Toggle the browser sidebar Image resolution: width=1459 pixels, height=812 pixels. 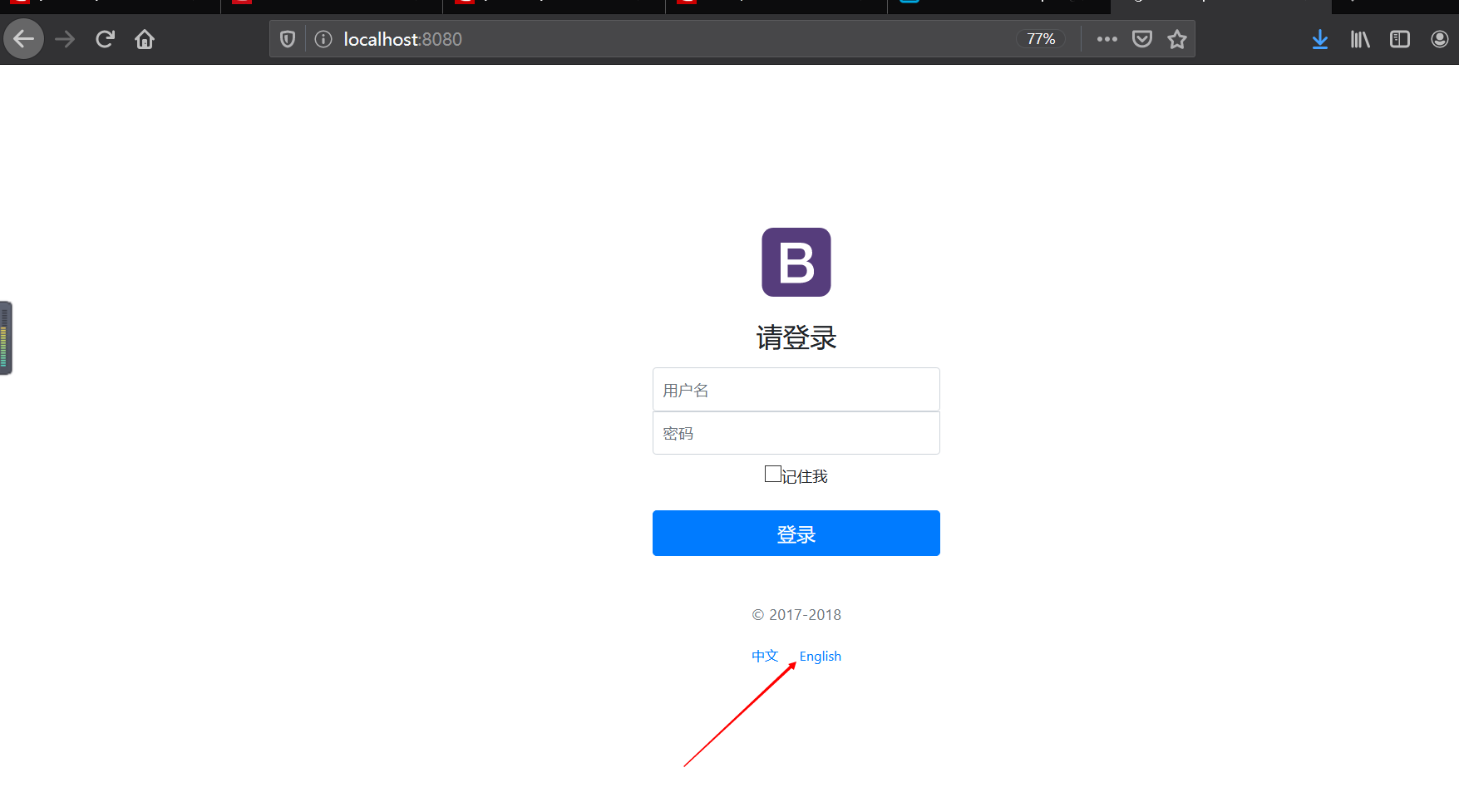click(1400, 39)
